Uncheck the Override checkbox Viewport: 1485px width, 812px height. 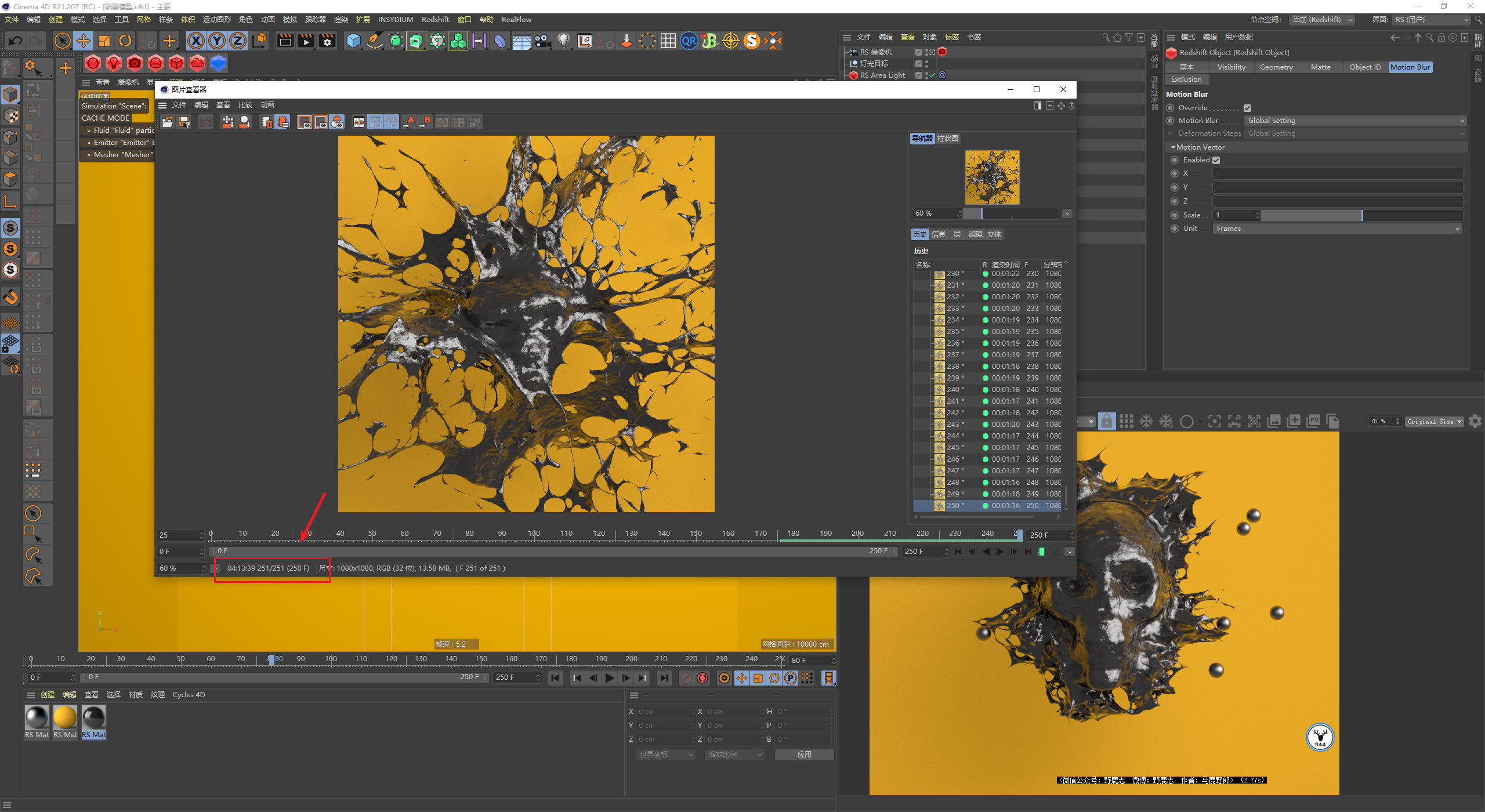(1247, 108)
